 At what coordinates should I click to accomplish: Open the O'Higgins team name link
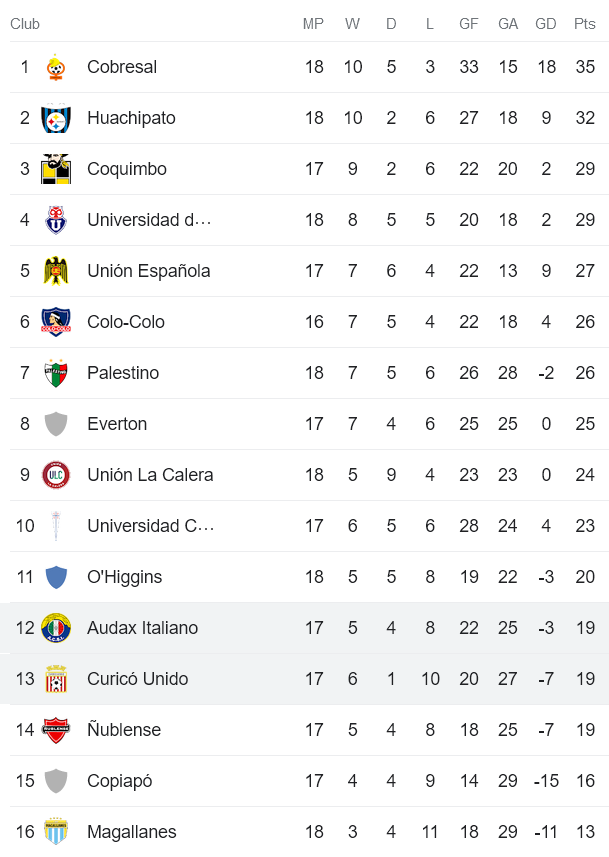coord(124,577)
